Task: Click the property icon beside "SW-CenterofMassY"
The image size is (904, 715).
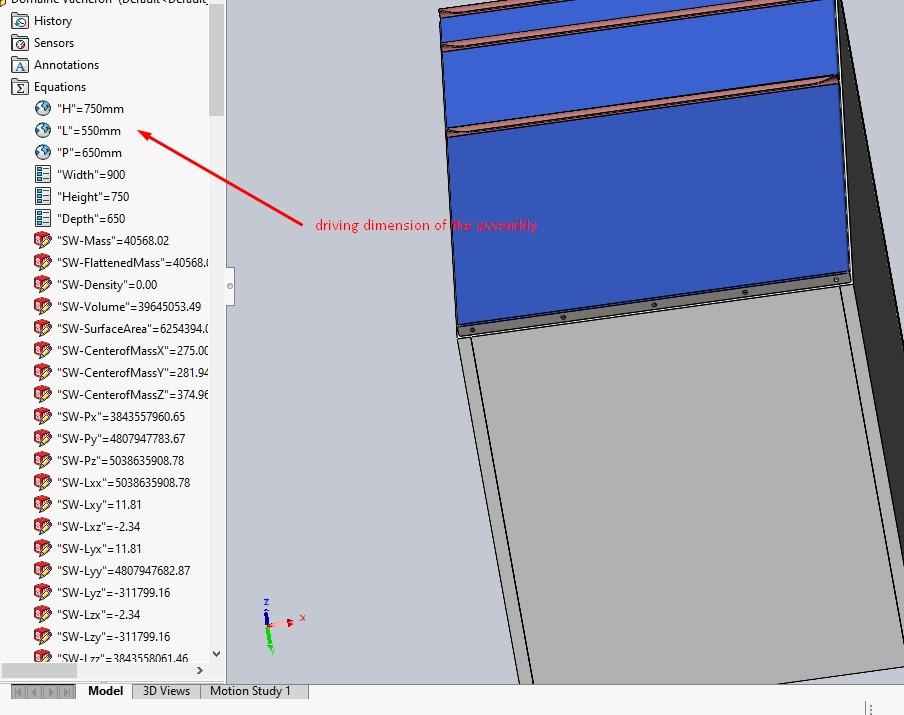Action: coord(43,372)
